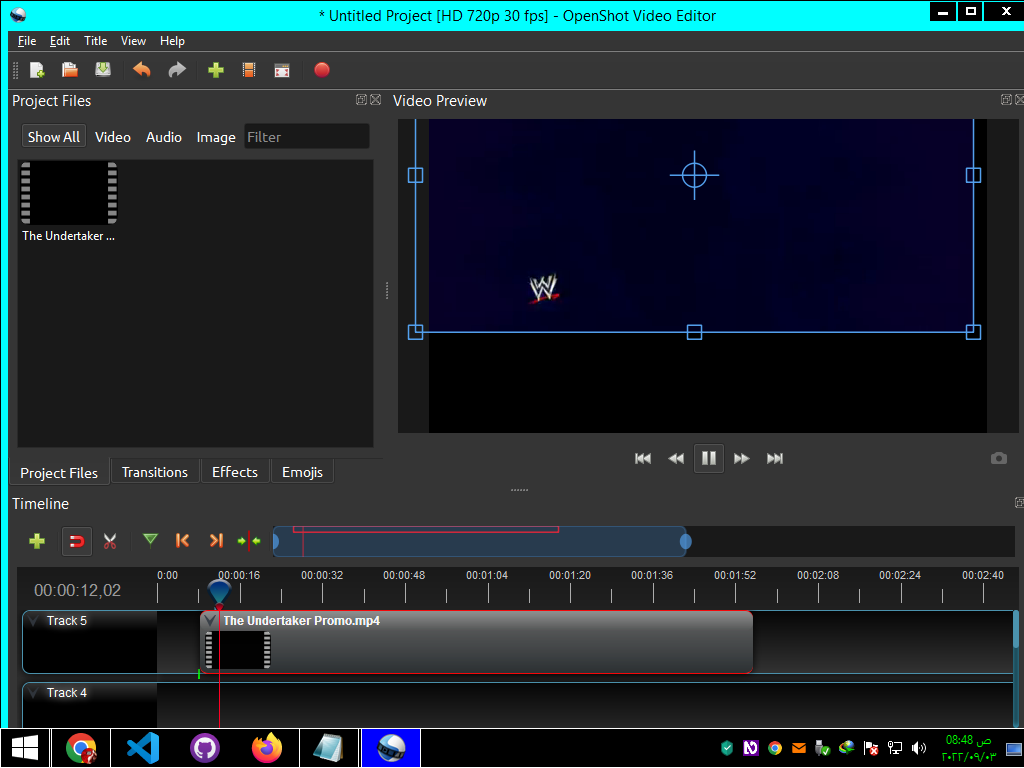Export video with red circle button
The height and width of the screenshot is (768, 1024).
322,70
